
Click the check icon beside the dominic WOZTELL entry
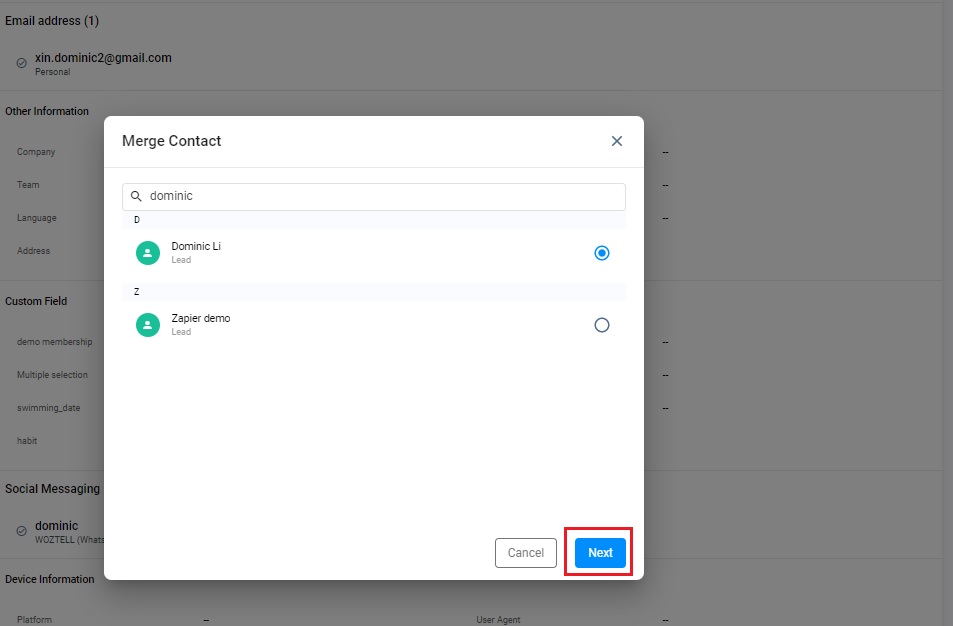click(x=21, y=531)
